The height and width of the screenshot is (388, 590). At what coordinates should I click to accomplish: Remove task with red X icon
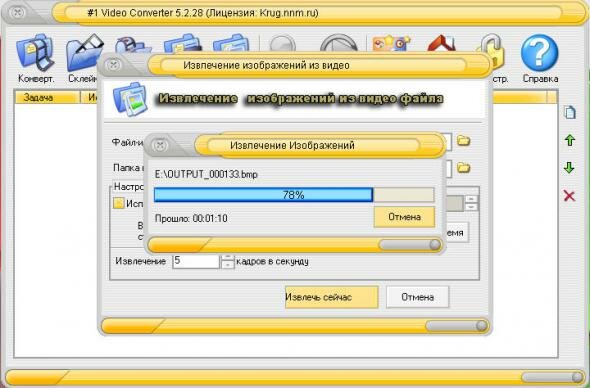tap(569, 196)
